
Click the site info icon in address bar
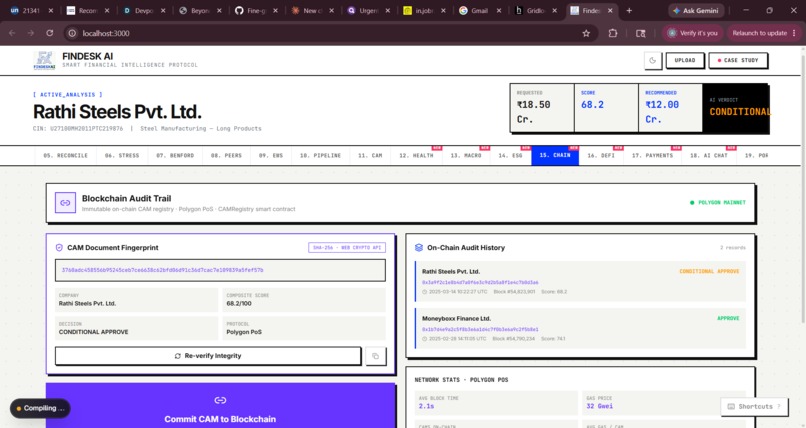[72, 33]
